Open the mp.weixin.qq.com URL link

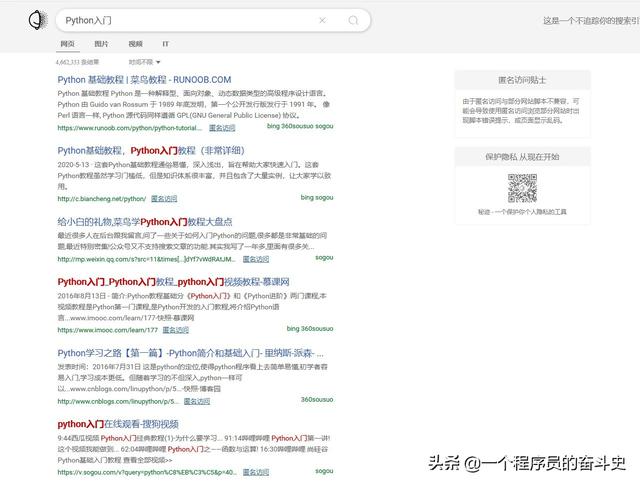coord(147,259)
